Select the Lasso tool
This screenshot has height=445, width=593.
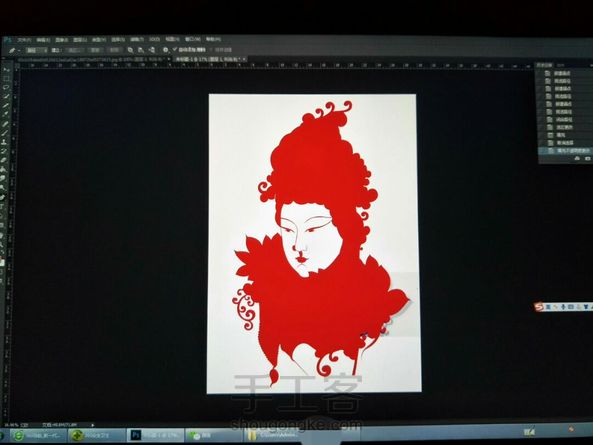pos(6,87)
